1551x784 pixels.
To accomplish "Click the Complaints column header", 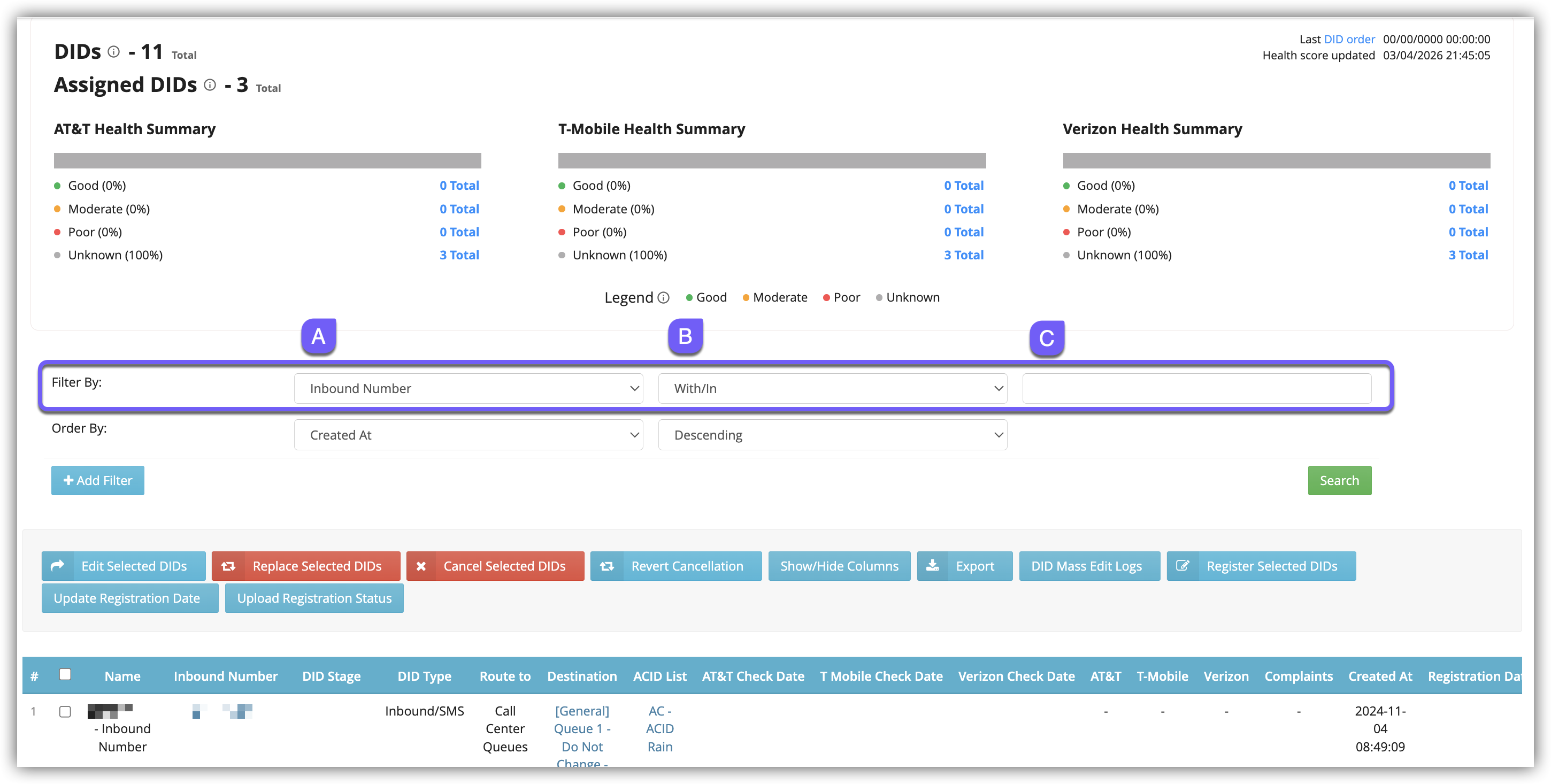I will coord(1298,676).
